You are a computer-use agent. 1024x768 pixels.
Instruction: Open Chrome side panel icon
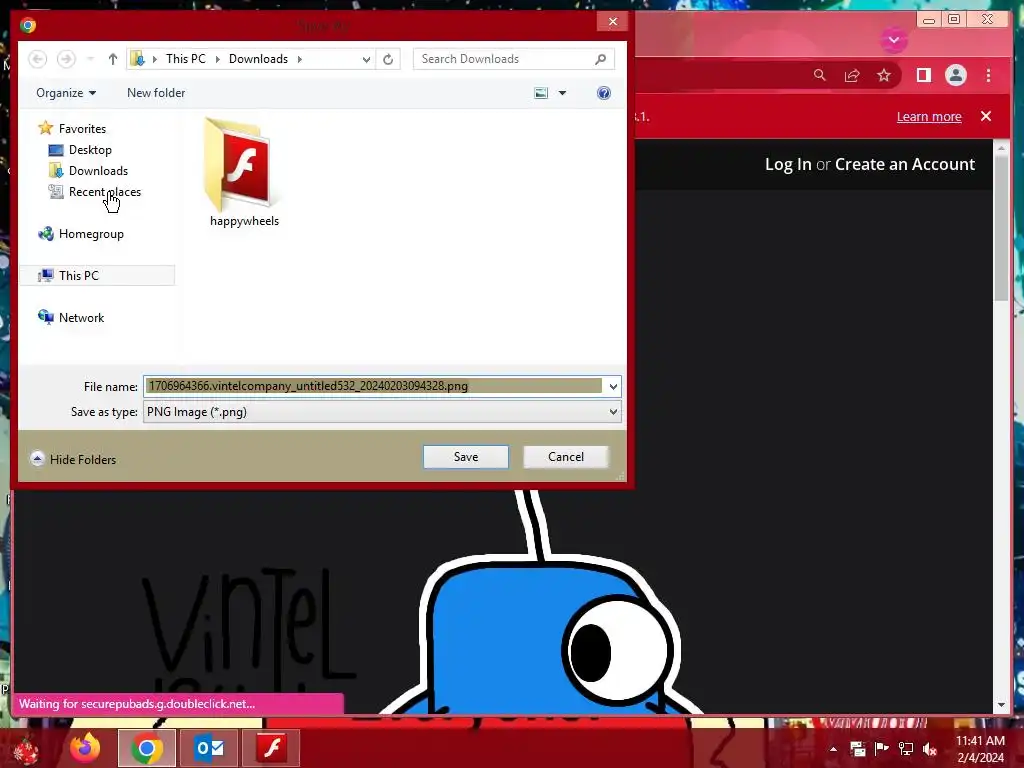(923, 75)
